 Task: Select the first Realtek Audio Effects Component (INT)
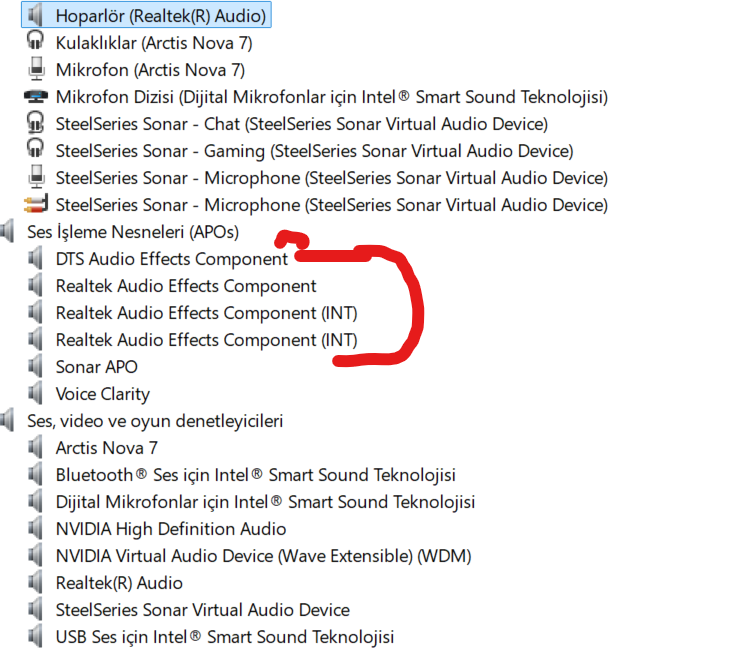(206, 313)
